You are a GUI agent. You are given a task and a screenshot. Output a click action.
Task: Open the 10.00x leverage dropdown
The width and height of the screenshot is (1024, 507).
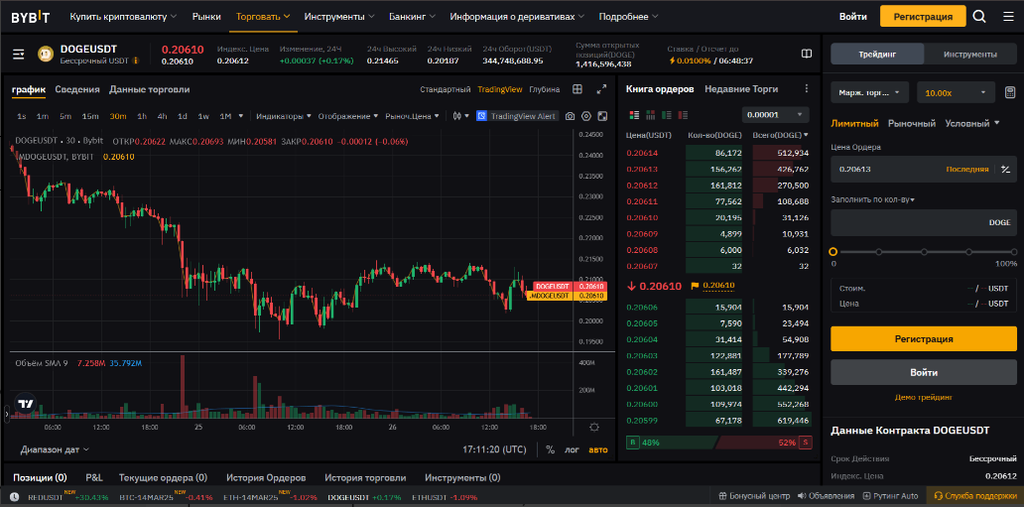(956, 93)
